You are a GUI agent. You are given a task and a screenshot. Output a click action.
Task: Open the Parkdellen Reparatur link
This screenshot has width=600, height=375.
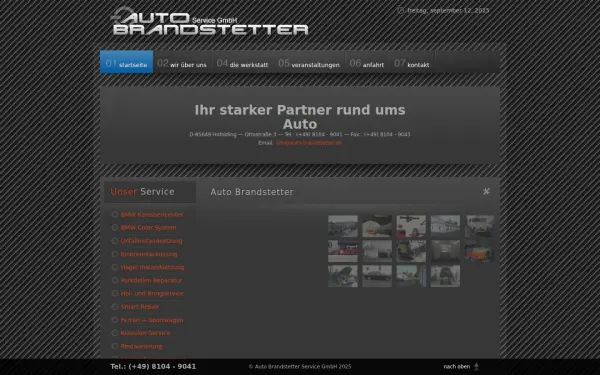(151, 280)
